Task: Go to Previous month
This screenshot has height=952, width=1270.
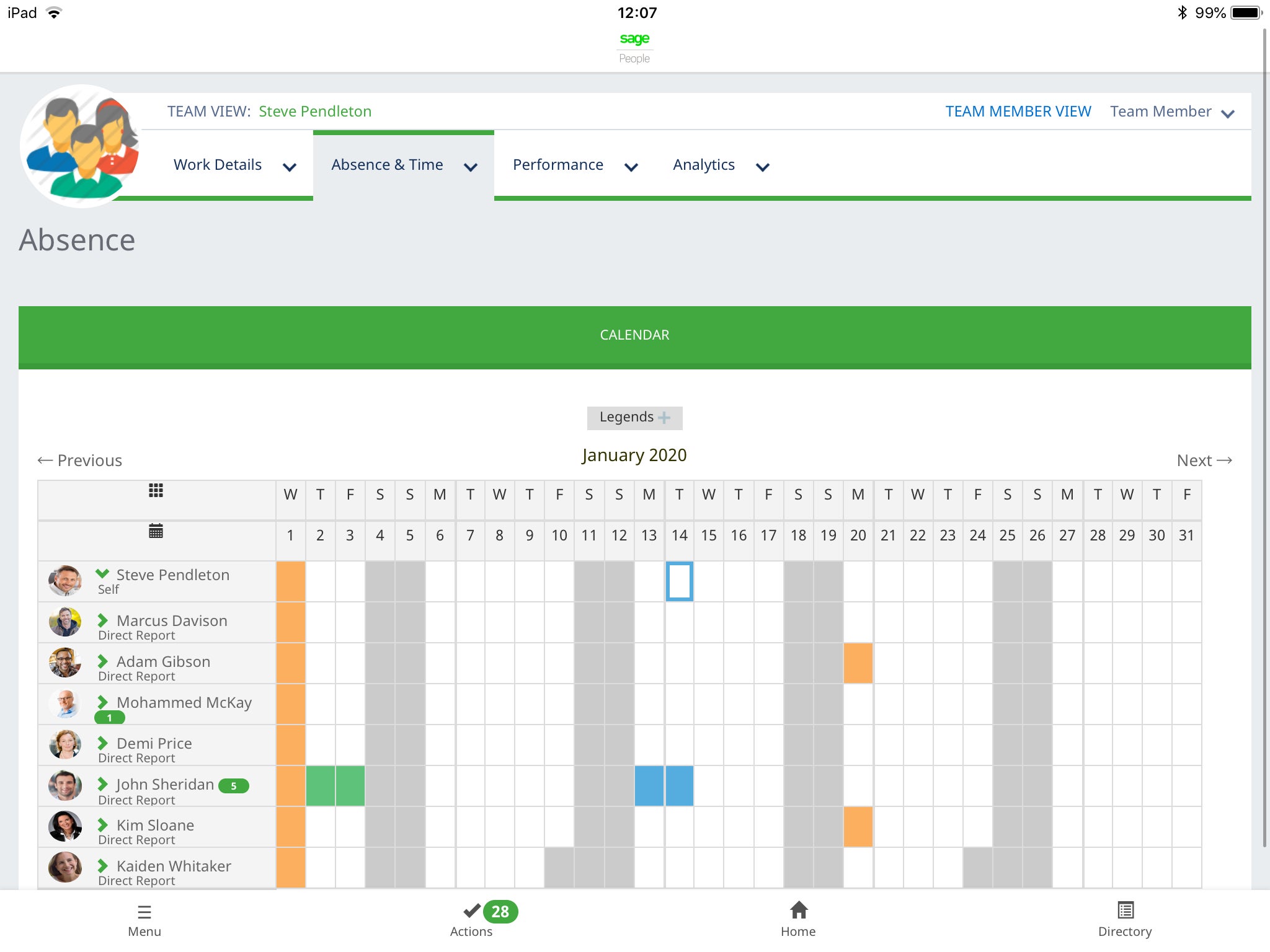Action: tap(80, 461)
